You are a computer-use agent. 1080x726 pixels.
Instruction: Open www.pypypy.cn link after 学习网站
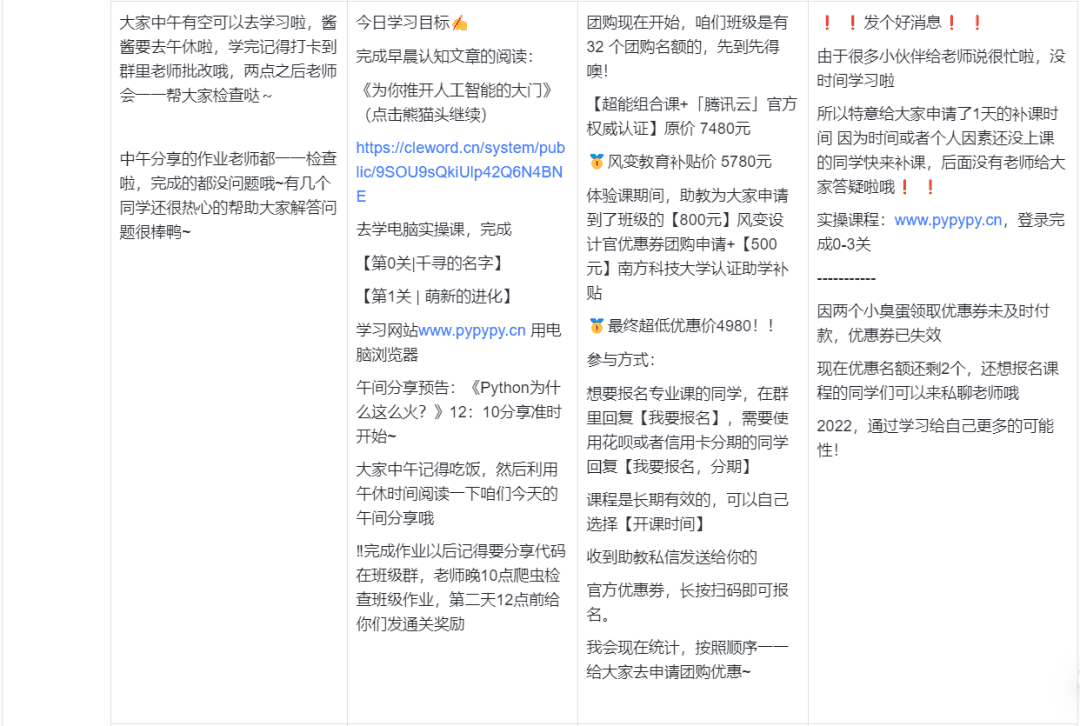[x=472, y=331]
